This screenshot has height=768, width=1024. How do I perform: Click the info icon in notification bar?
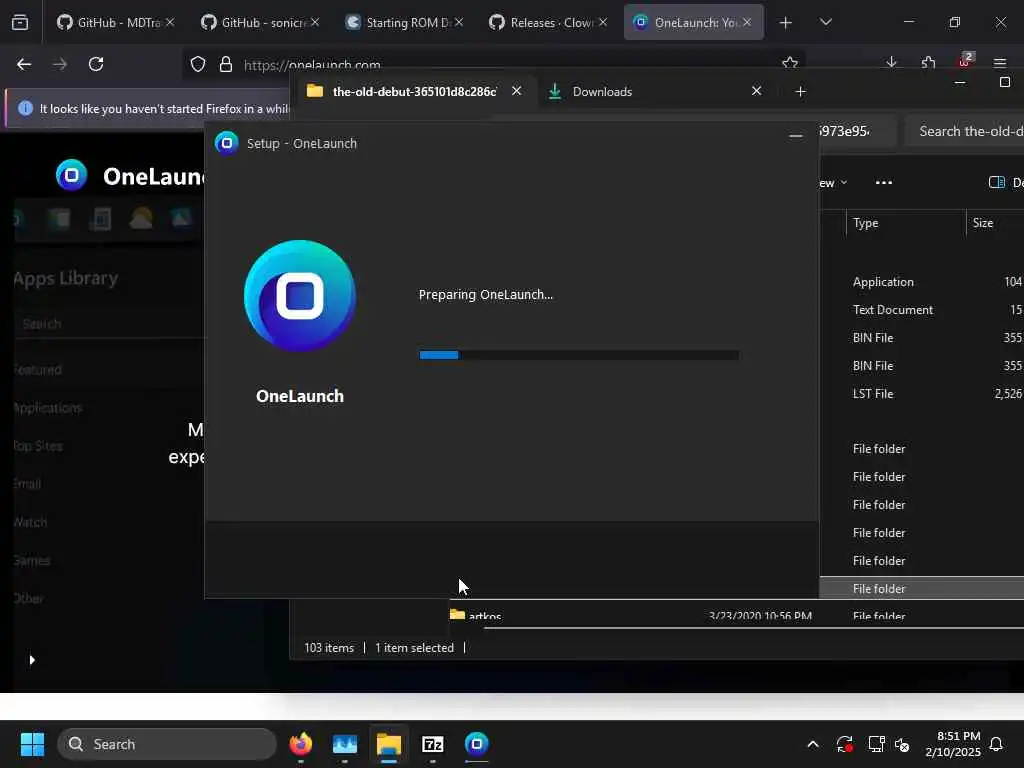click(x=25, y=108)
